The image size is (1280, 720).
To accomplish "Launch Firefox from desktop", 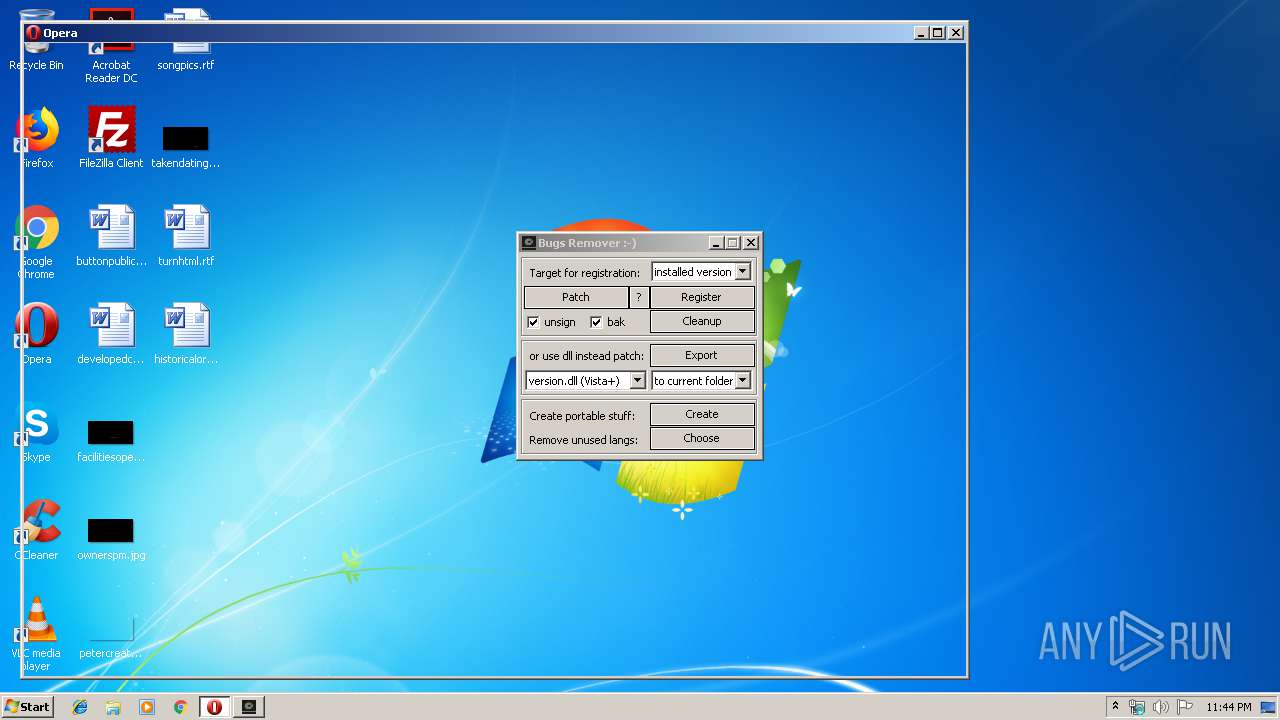I will coord(36,137).
